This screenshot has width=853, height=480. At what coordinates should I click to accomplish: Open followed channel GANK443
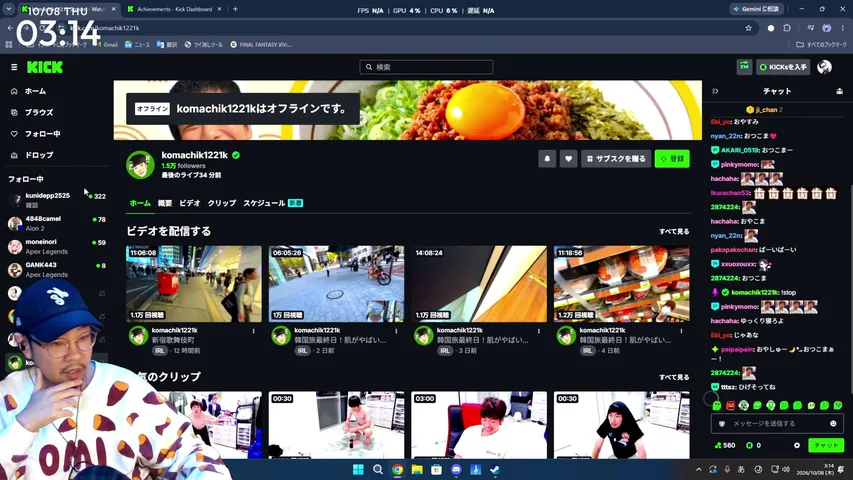point(57,269)
